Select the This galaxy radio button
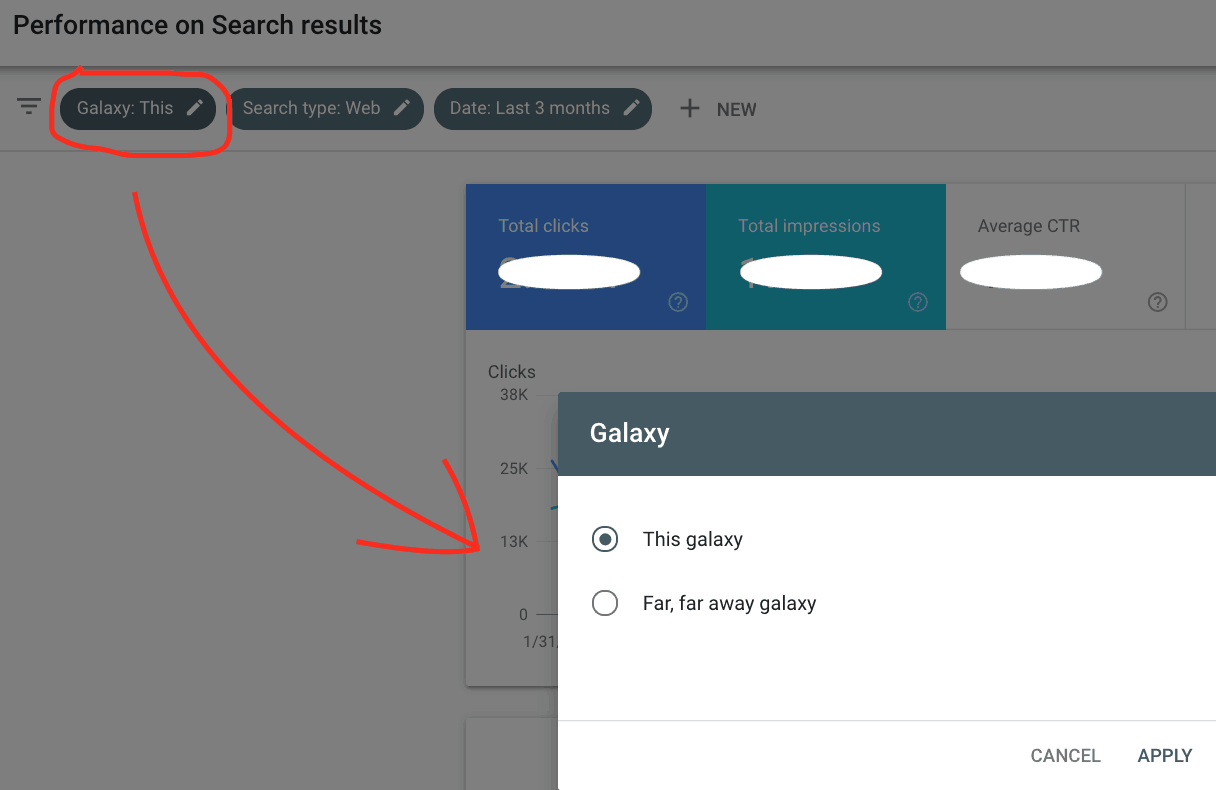This screenshot has height=790, width=1216. (x=605, y=539)
